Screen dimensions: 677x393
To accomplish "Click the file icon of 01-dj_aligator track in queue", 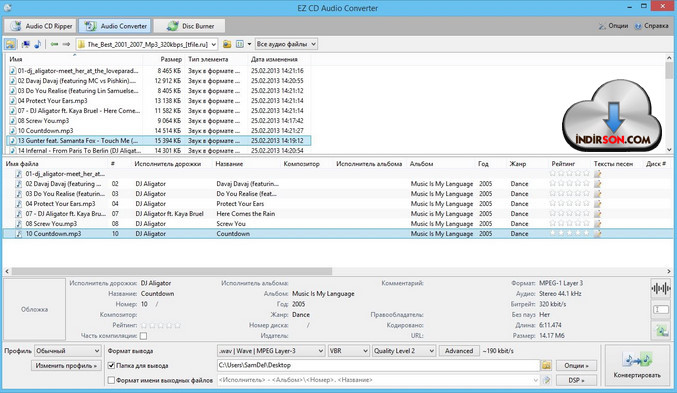I will pyautogui.click(x=19, y=174).
